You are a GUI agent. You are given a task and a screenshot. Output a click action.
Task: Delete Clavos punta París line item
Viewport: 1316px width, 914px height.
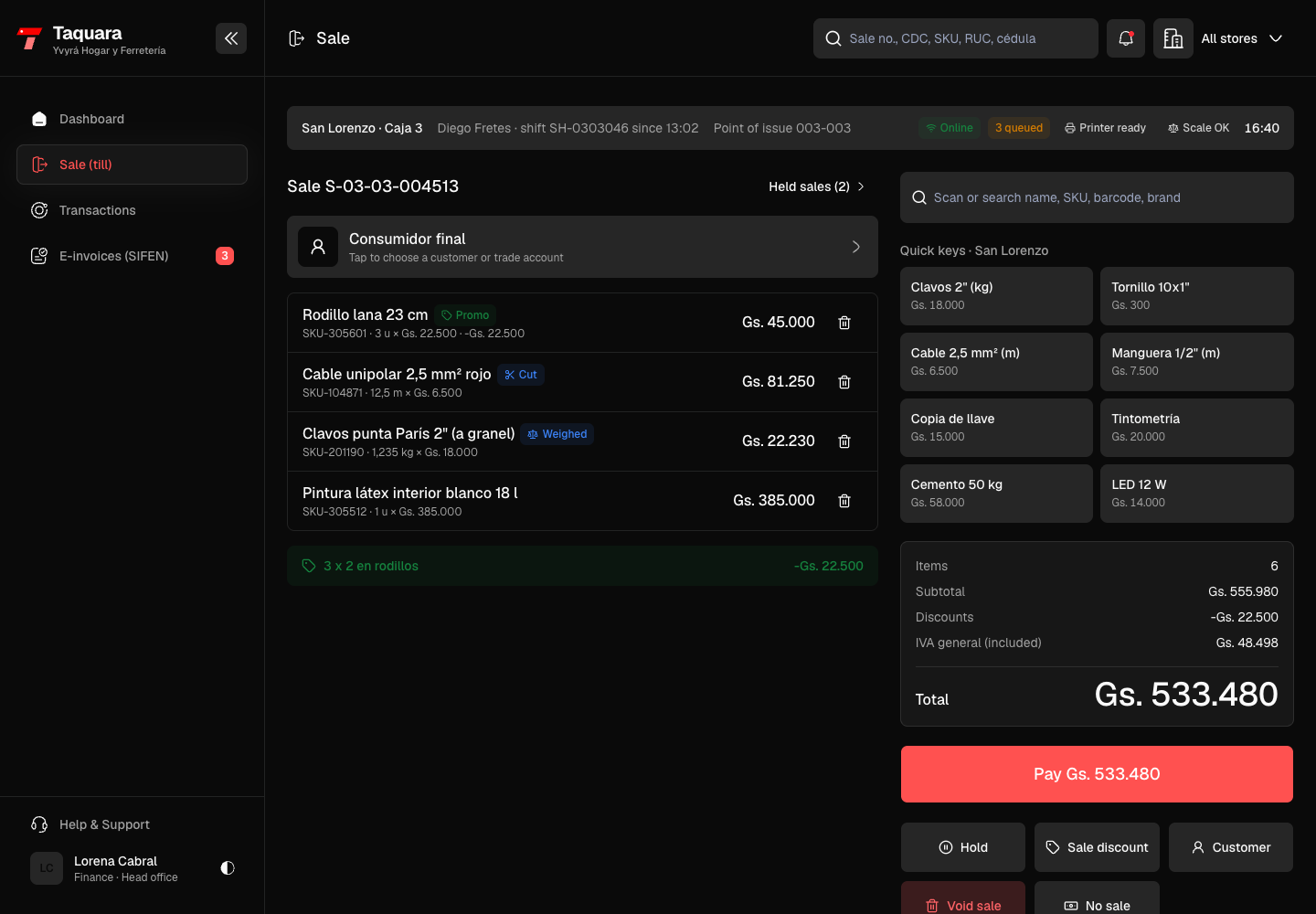click(844, 441)
